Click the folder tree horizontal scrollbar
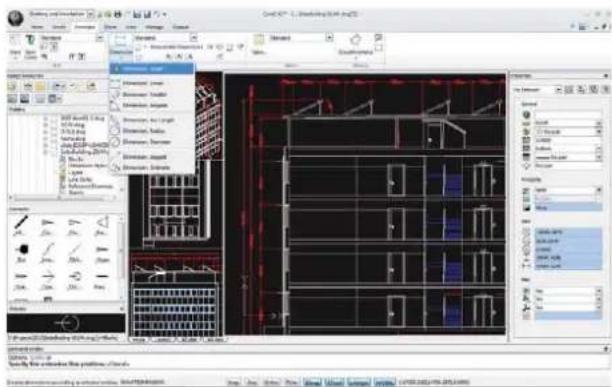This screenshot has width=612, height=387. click(62, 198)
